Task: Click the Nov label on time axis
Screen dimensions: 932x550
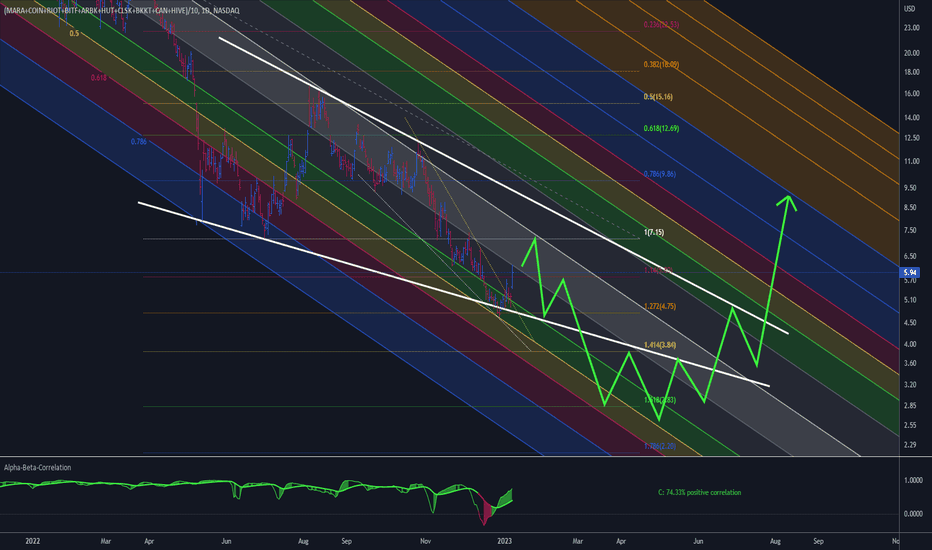Action: click(x=425, y=541)
